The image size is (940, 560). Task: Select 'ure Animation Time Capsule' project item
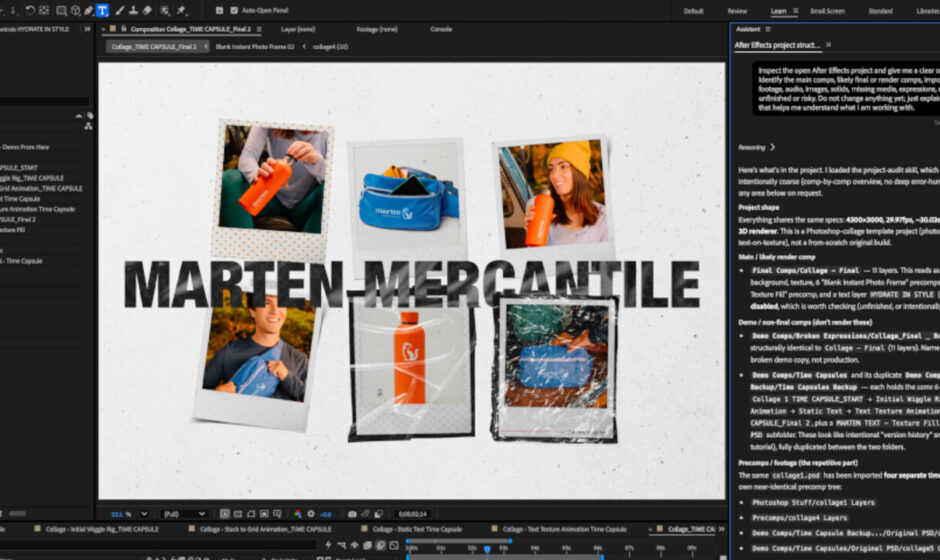37,209
